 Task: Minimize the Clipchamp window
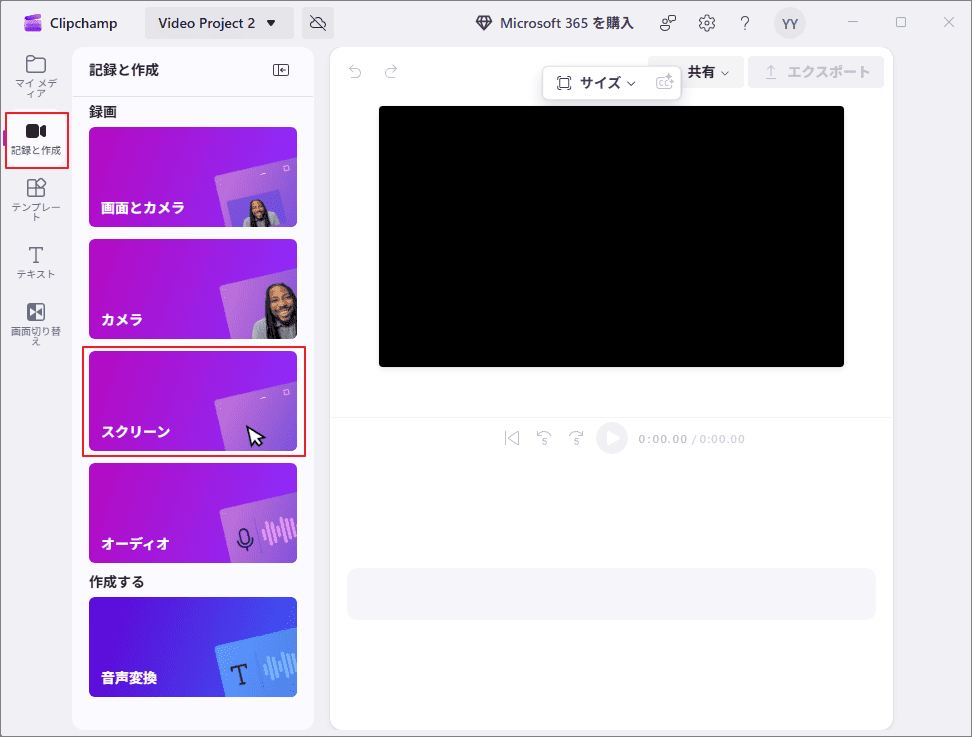click(853, 22)
